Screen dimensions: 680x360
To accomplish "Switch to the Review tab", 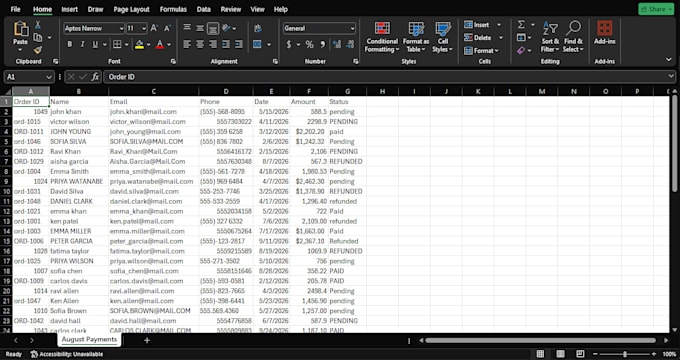I will click(x=231, y=9).
